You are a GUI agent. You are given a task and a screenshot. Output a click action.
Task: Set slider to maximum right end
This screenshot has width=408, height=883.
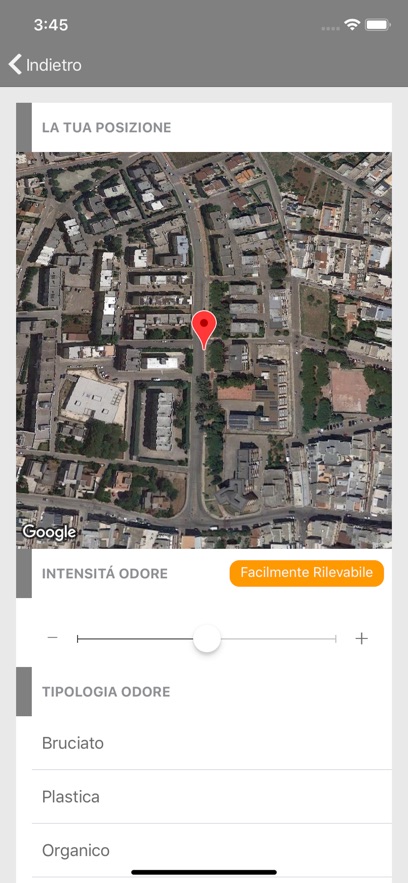click(336, 639)
